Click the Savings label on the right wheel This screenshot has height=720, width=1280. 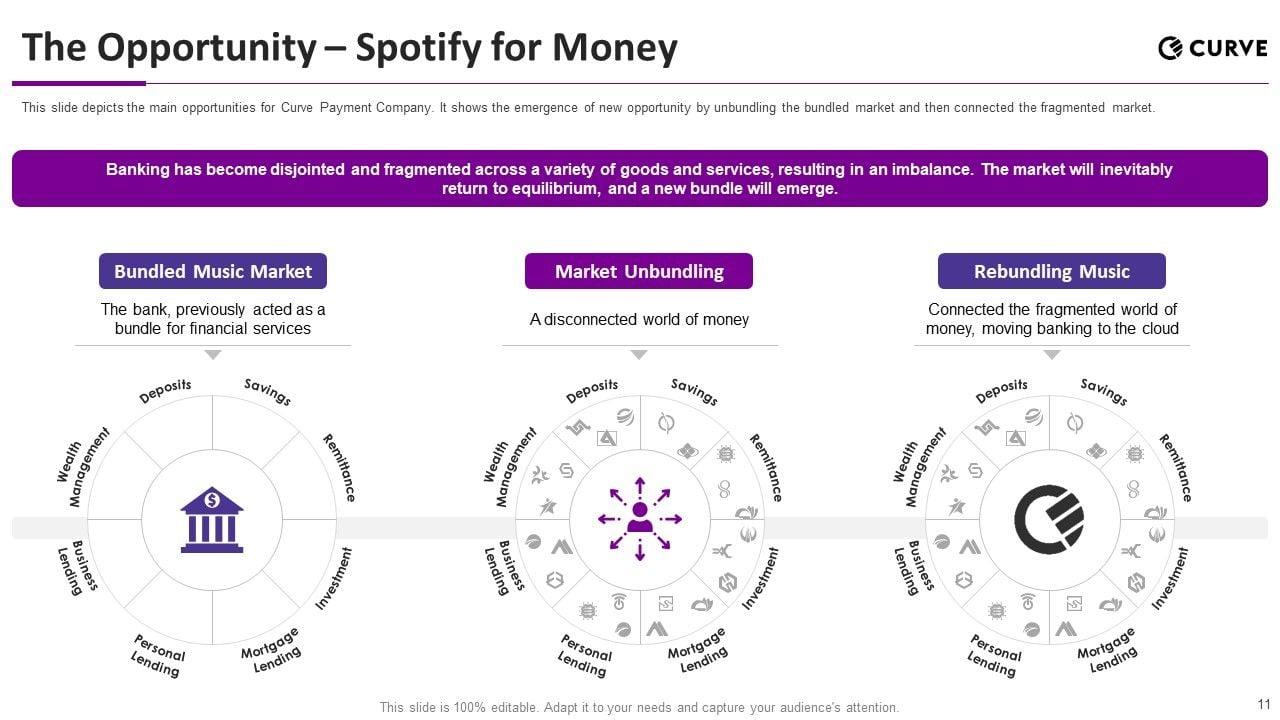point(1103,391)
